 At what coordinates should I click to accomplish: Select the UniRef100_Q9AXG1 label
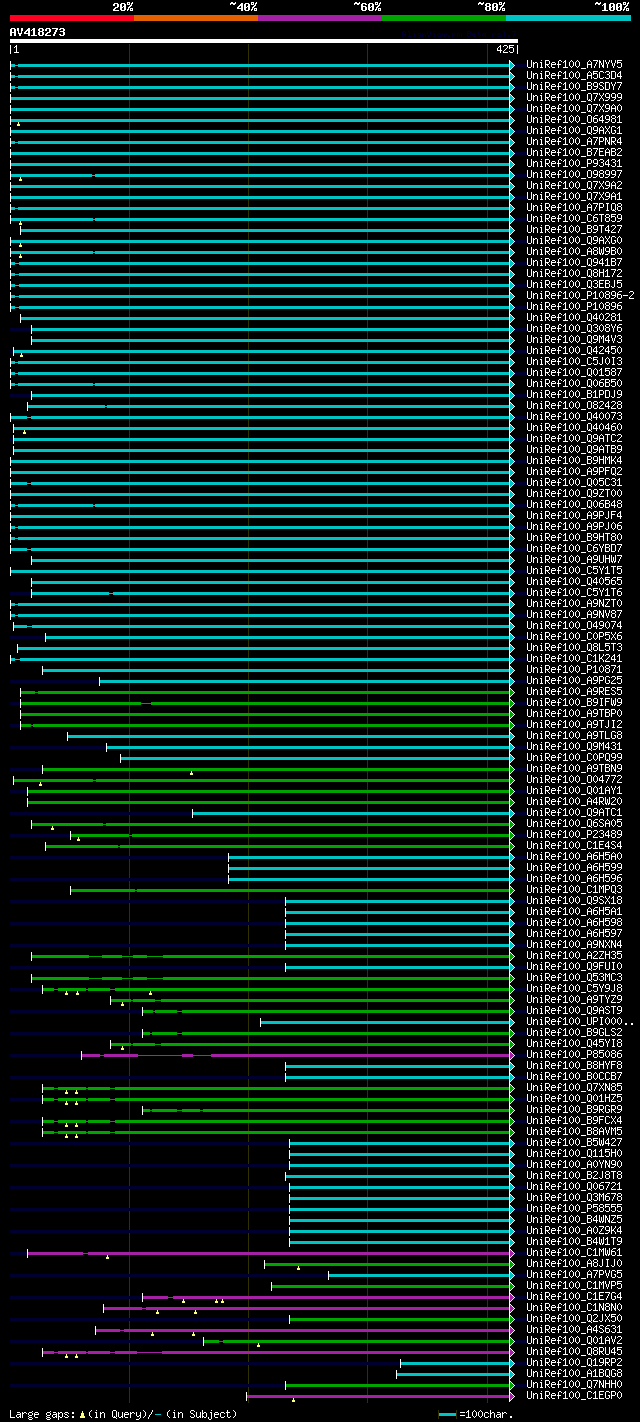point(574,130)
